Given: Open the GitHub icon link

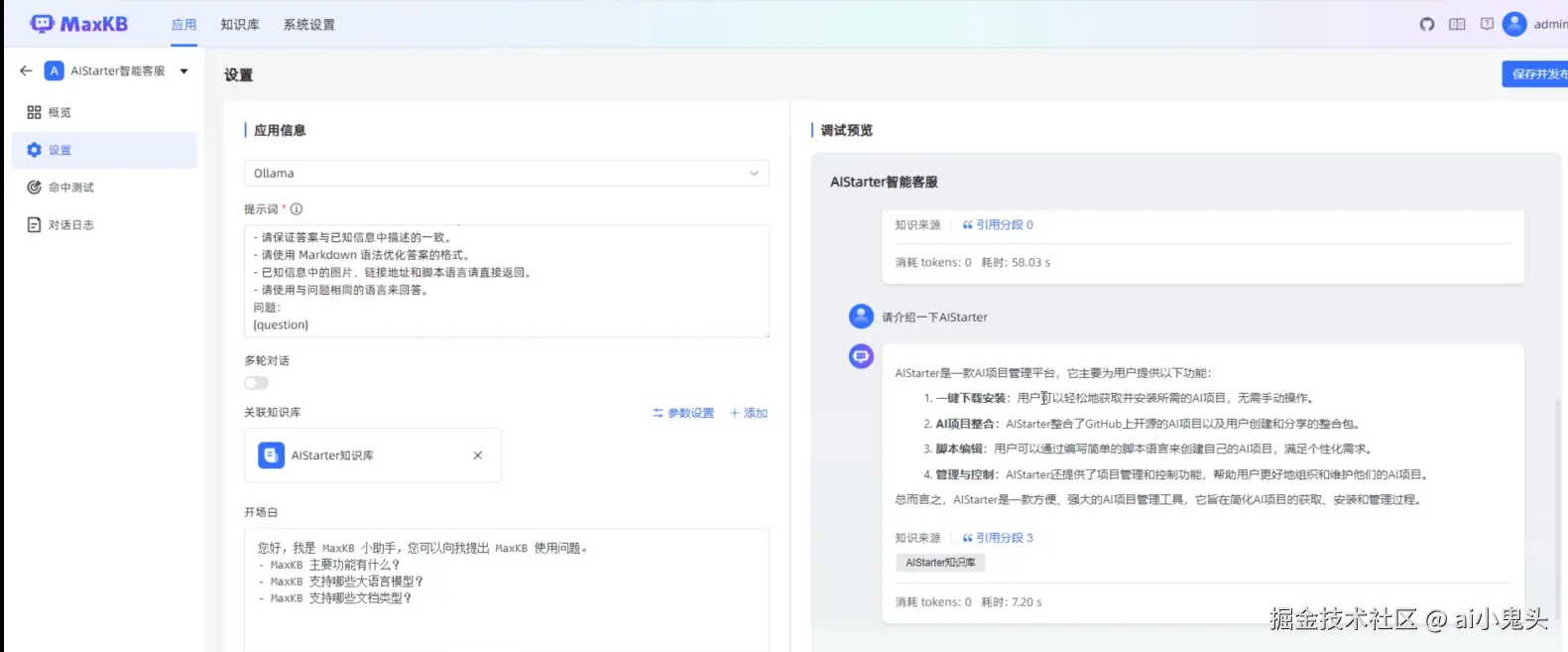Looking at the screenshot, I should (1426, 24).
